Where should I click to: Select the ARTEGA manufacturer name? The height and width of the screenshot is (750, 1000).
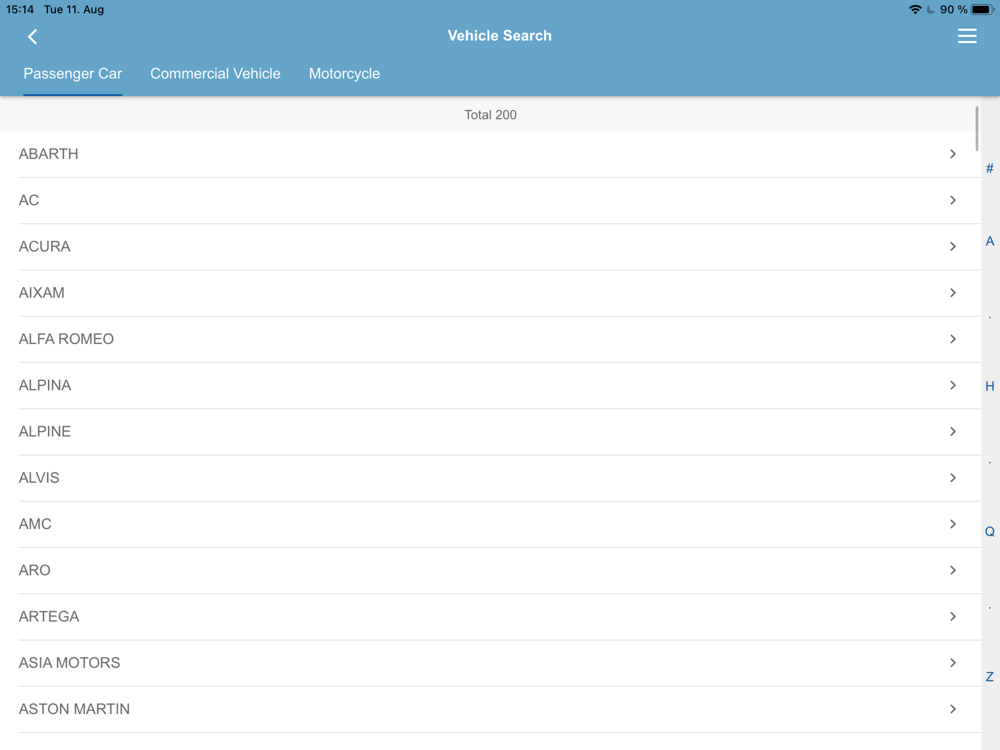tap(49, 617)
